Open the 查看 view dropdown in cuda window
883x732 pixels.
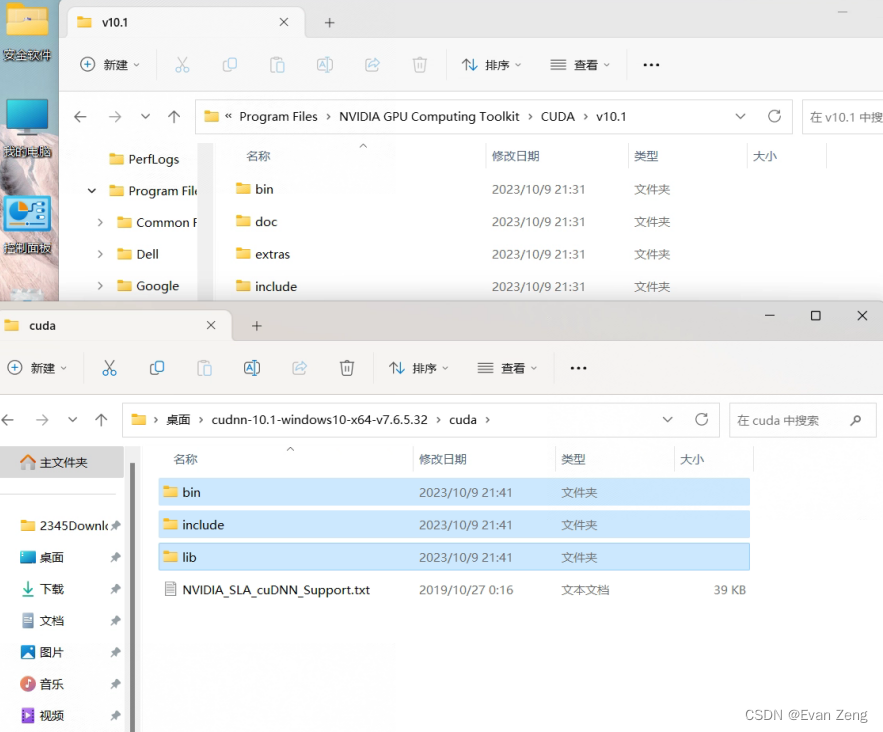507,368
